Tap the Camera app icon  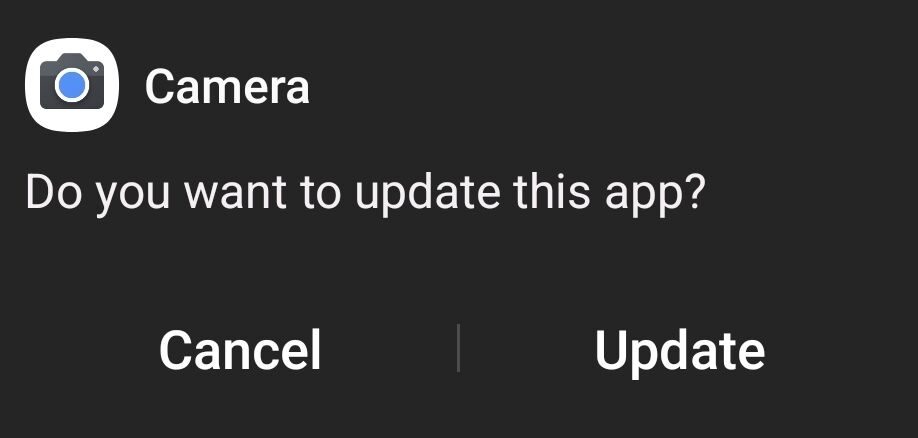[72, 85]
